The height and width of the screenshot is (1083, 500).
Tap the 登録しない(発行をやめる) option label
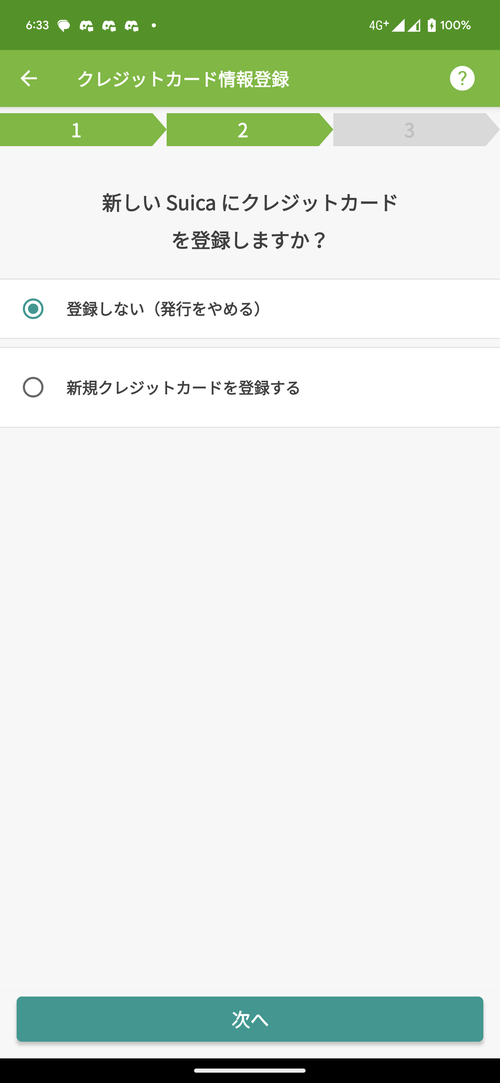point(164,309)
